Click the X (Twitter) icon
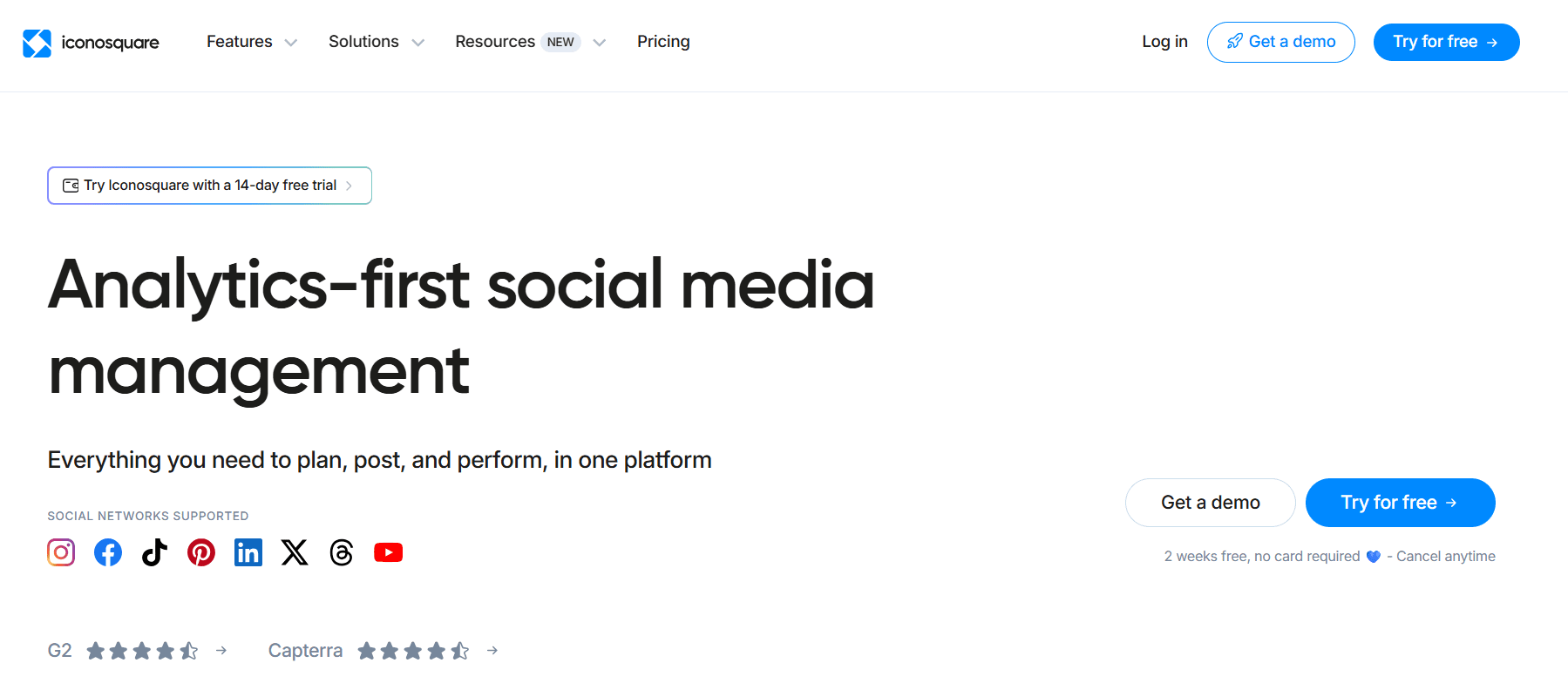This screenshot has height=690, width=1568. (x=295, y=552)
